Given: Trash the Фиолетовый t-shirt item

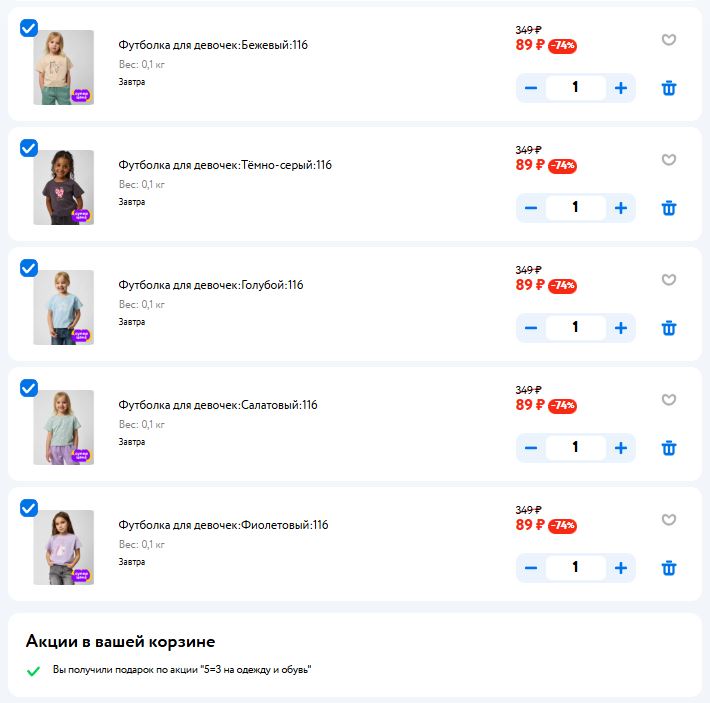Looking at the screenshot, I should coord(669,568).
